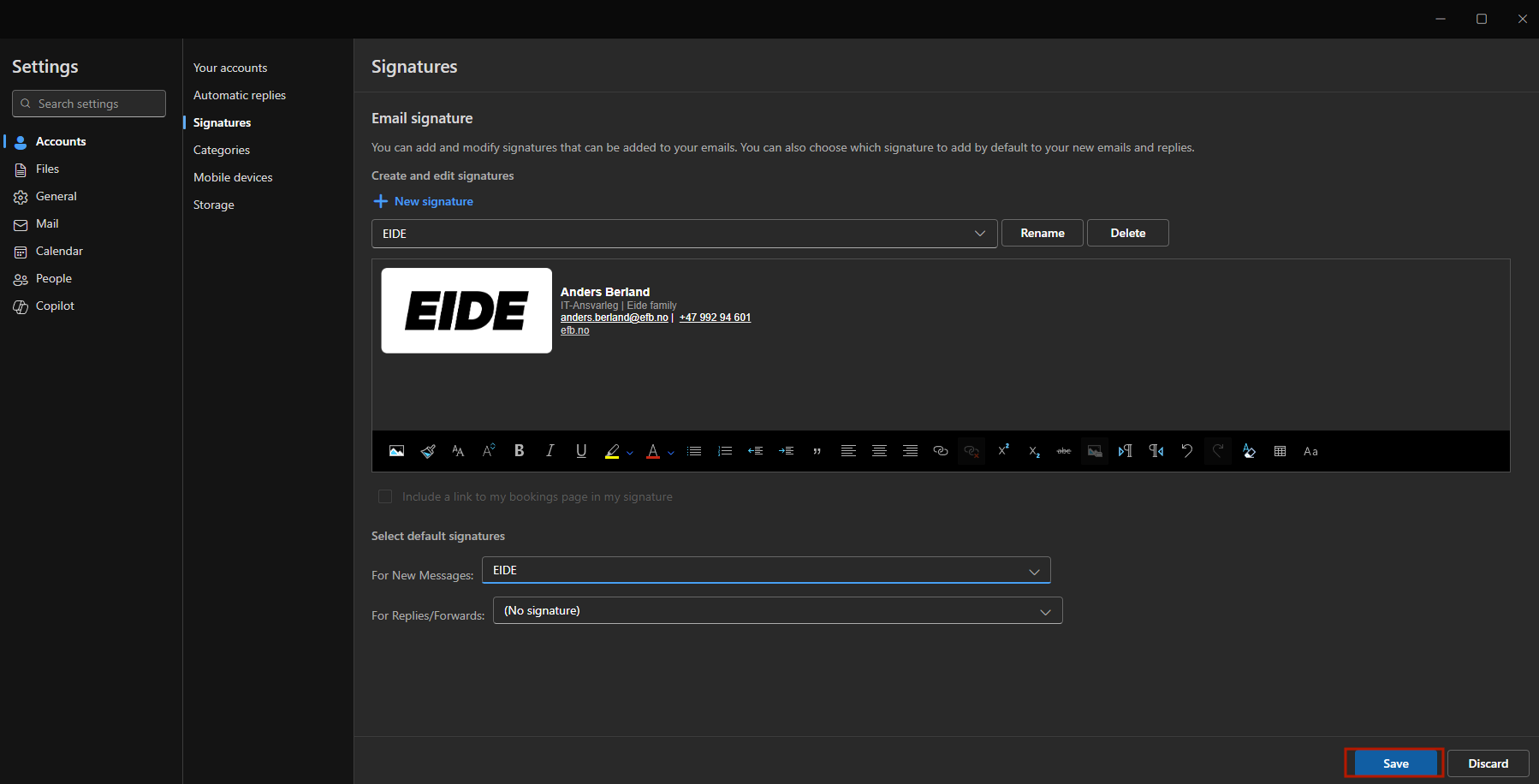The height and width of the screenshot is (784, 1539).
Task: Select the EIDE logo image in signature
Action: click(x=466, y=311)
